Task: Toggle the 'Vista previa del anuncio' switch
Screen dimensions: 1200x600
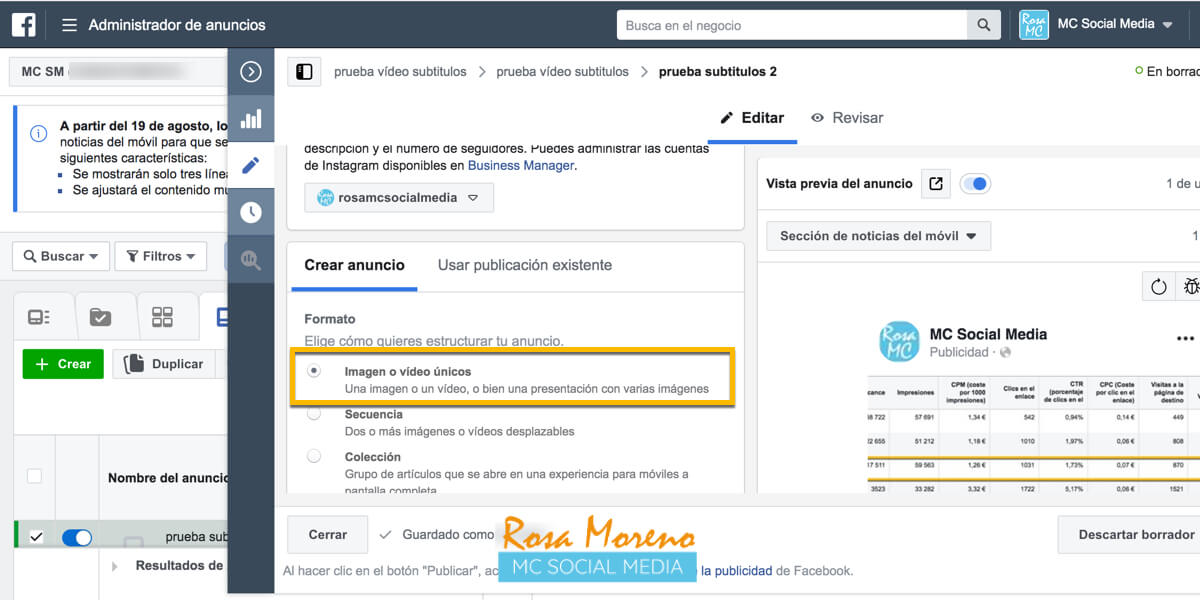Action: click(x=975, y=184)
